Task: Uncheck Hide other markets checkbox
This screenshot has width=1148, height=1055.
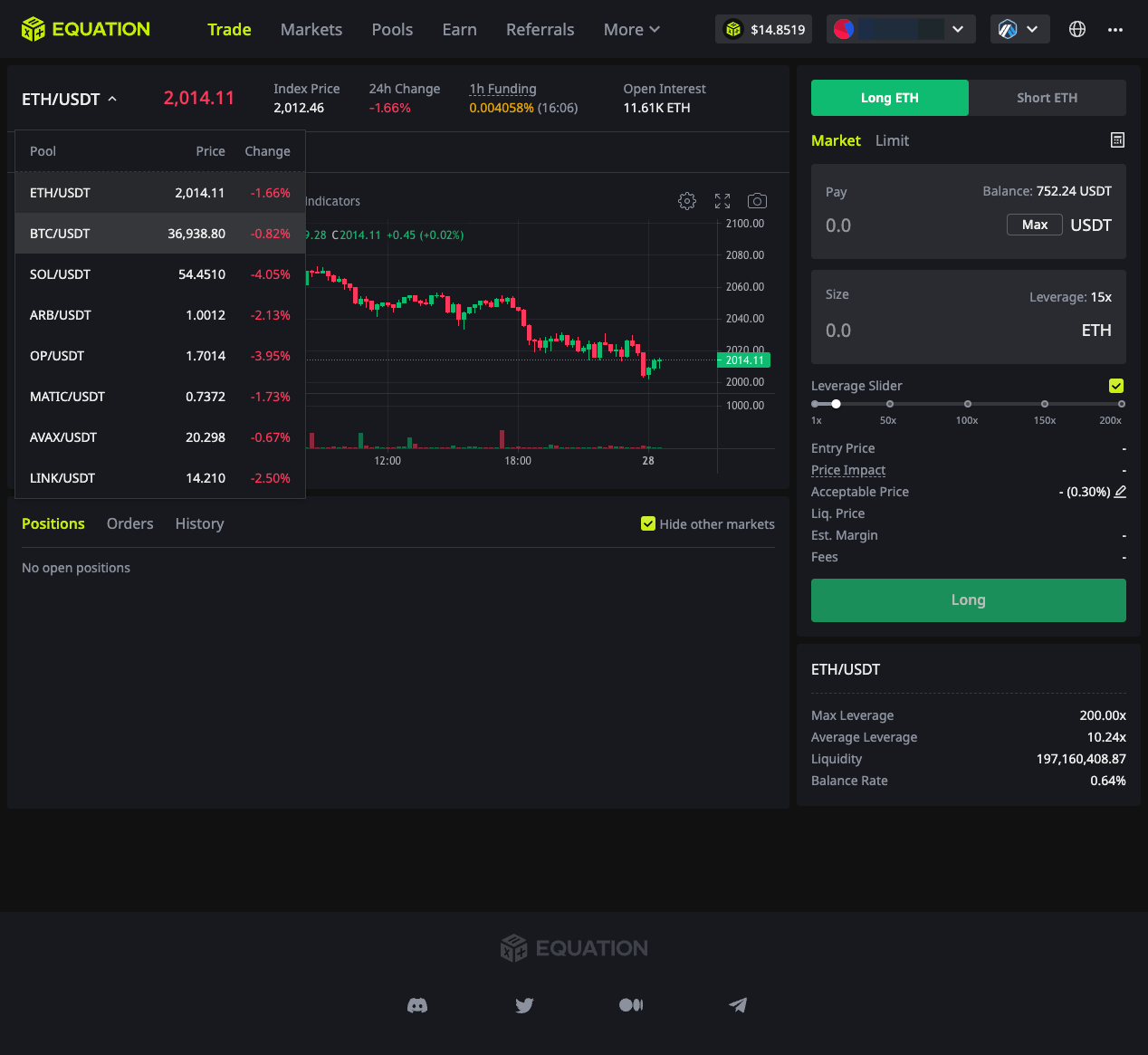Action: [x=648, y=523]
